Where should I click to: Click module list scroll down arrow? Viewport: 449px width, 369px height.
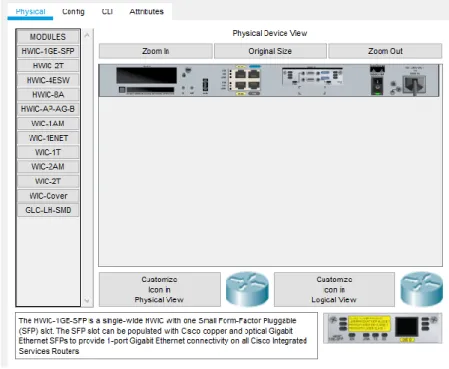(87, 300)
